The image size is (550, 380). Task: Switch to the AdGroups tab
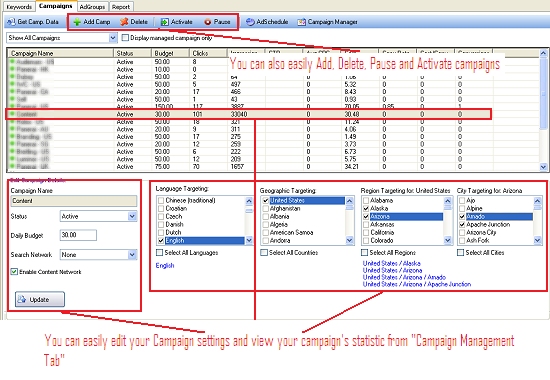(92, 7)
